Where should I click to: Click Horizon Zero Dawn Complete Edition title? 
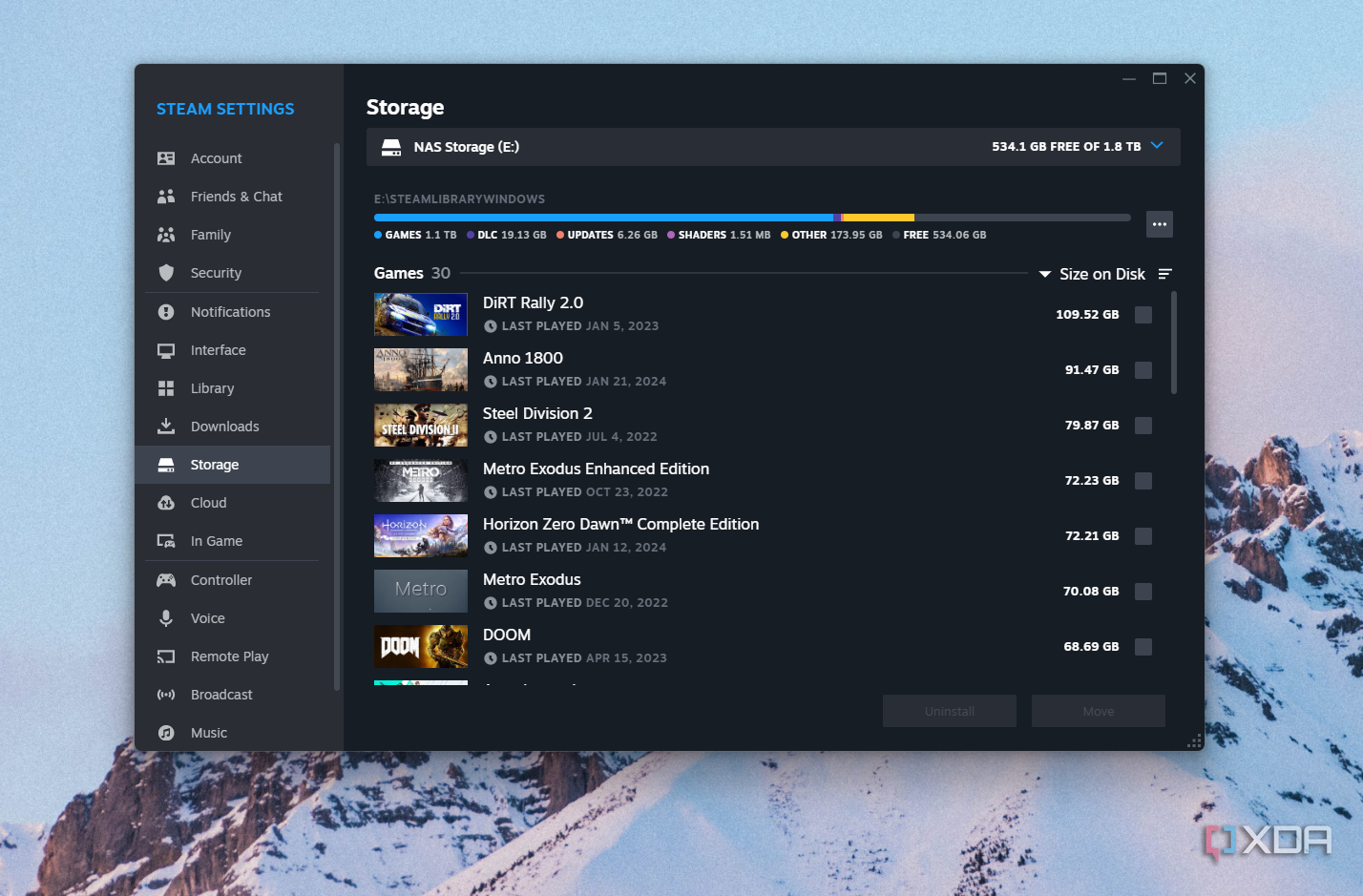click(x=621, y=524)
